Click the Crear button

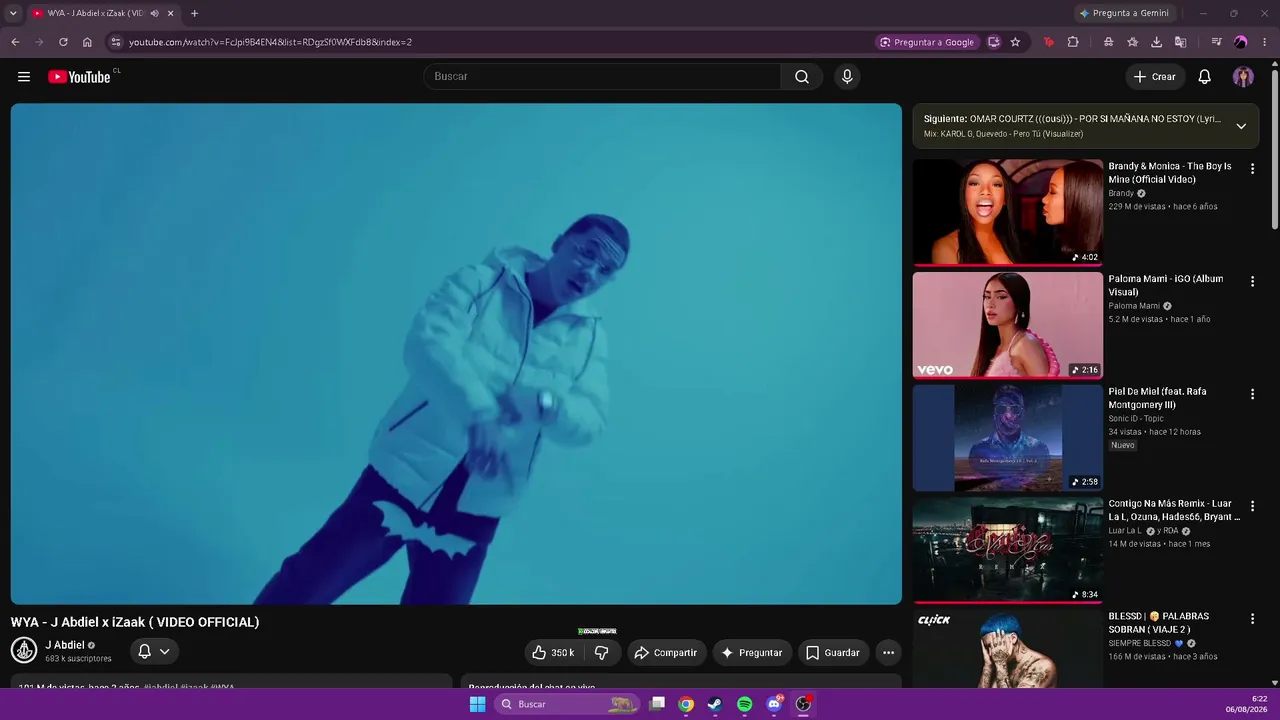(1155, 77)
